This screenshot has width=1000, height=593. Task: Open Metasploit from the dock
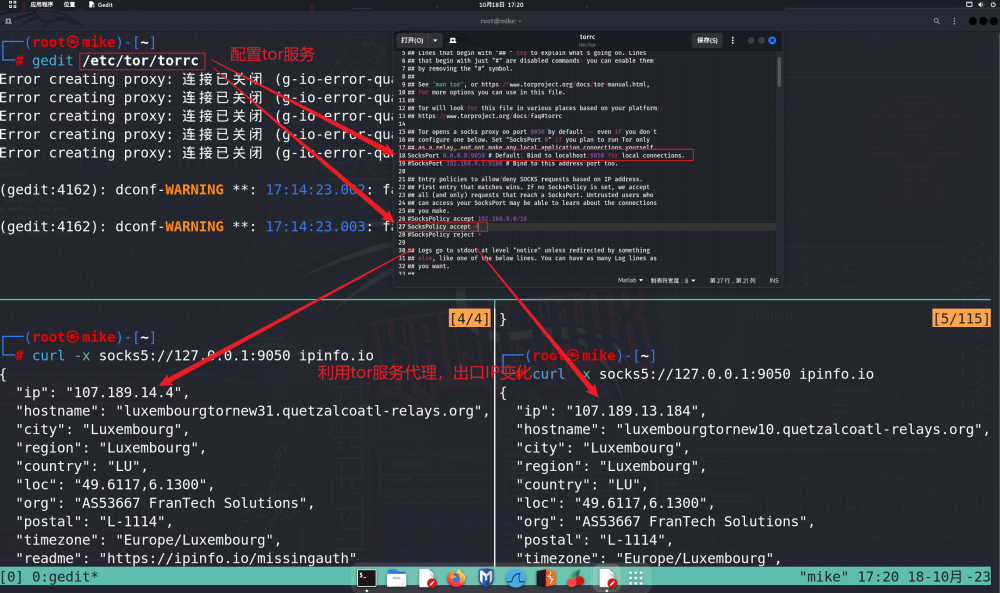tap(486, 578)
